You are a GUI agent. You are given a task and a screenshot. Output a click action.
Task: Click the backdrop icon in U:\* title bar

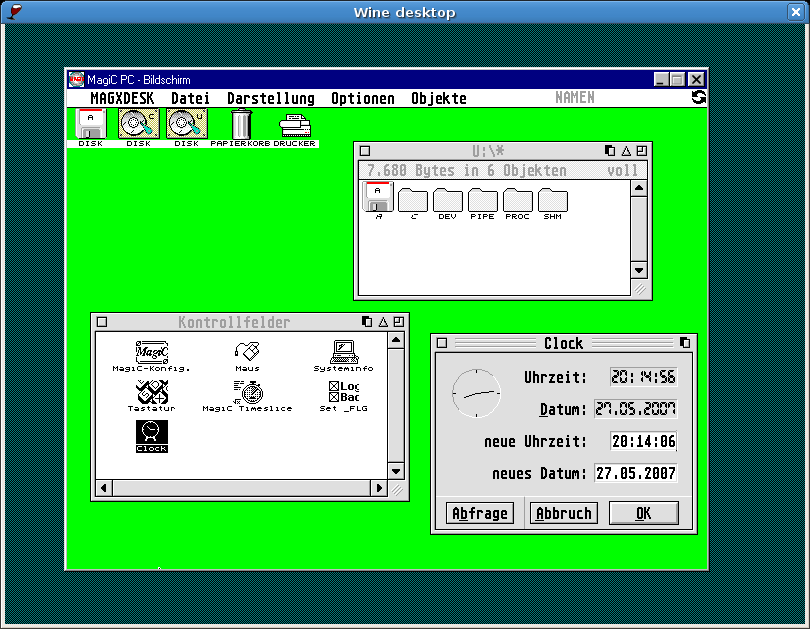[x=610, y=151]
